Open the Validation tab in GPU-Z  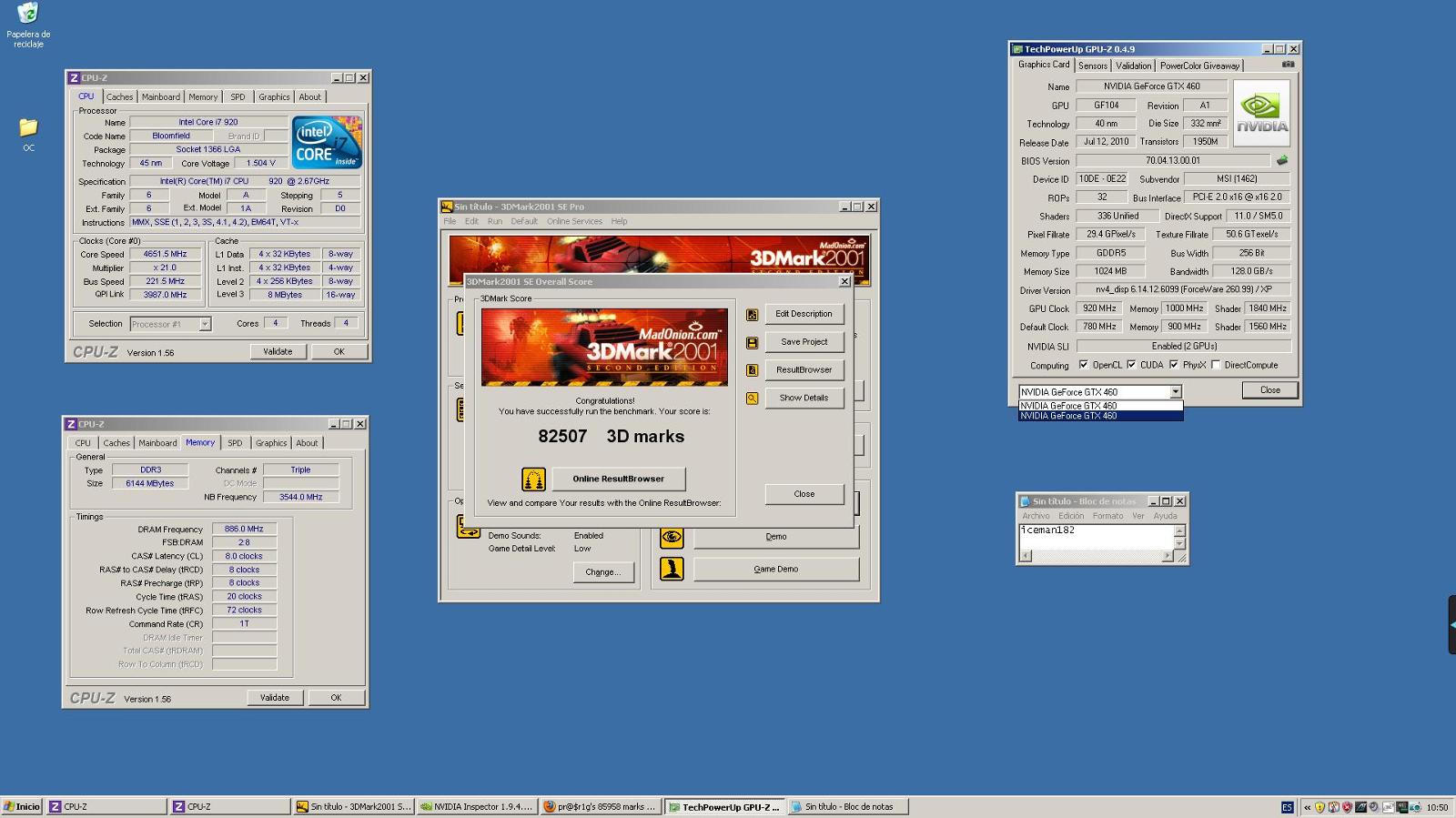(1133, 66)
